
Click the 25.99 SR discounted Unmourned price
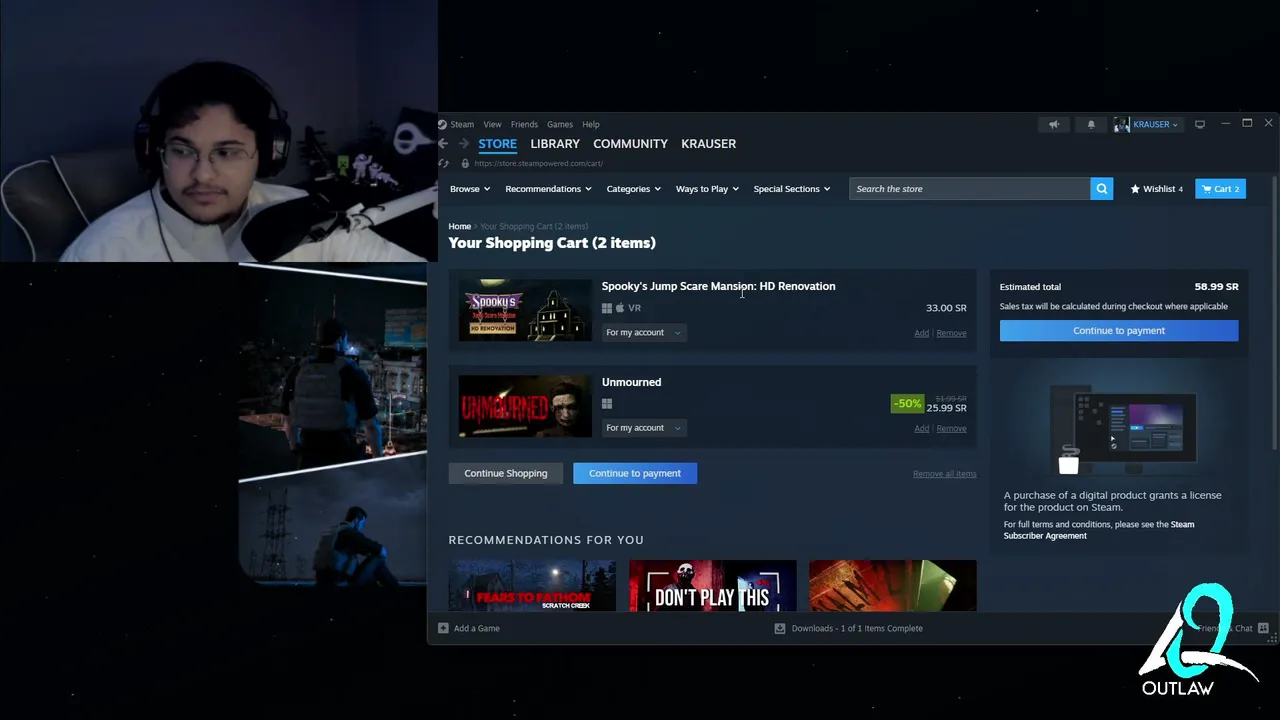click(x=946, y=408)
